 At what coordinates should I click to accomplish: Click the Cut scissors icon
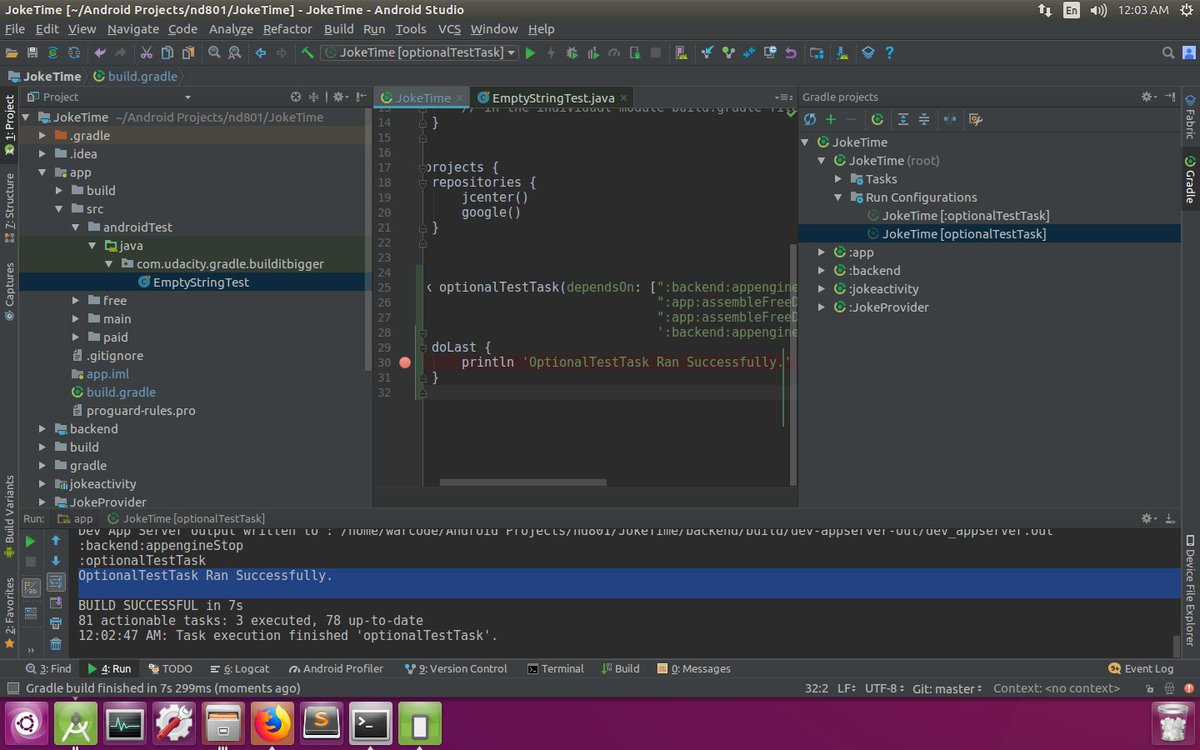146,52
